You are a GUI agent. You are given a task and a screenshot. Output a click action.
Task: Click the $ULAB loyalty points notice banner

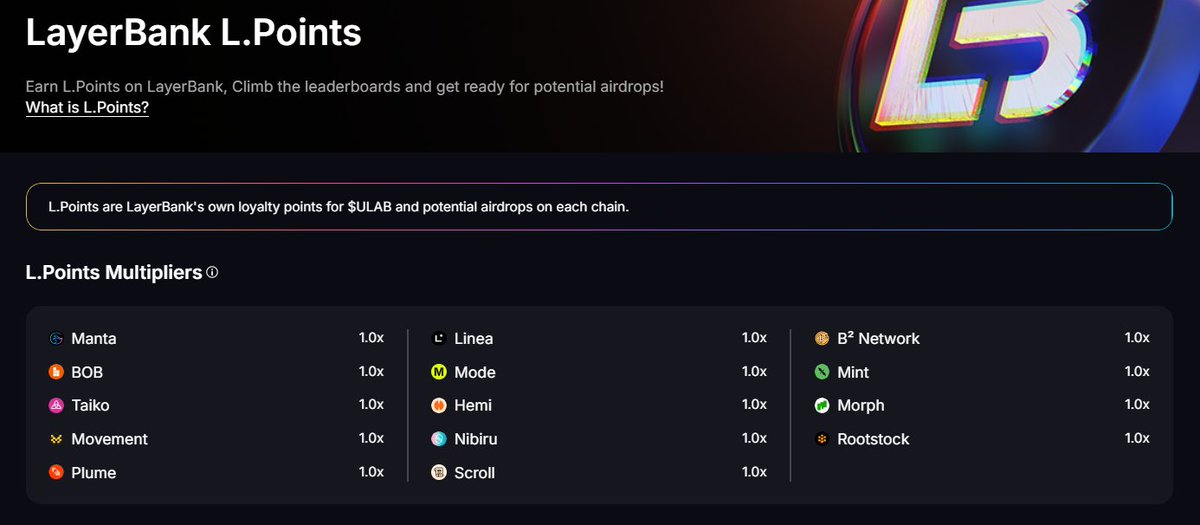(599, 207)
